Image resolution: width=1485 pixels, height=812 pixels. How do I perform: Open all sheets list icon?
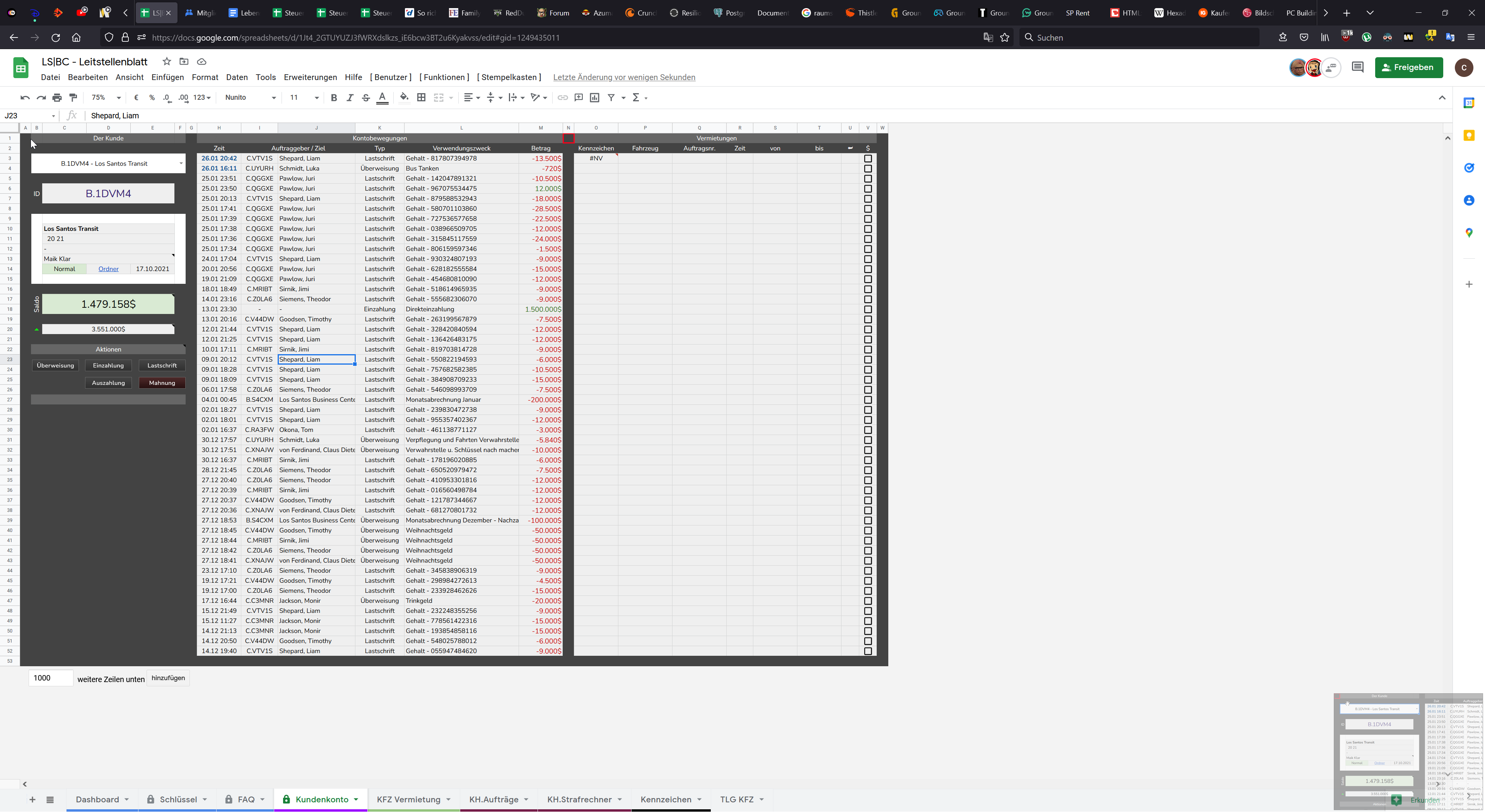[50, 799]
